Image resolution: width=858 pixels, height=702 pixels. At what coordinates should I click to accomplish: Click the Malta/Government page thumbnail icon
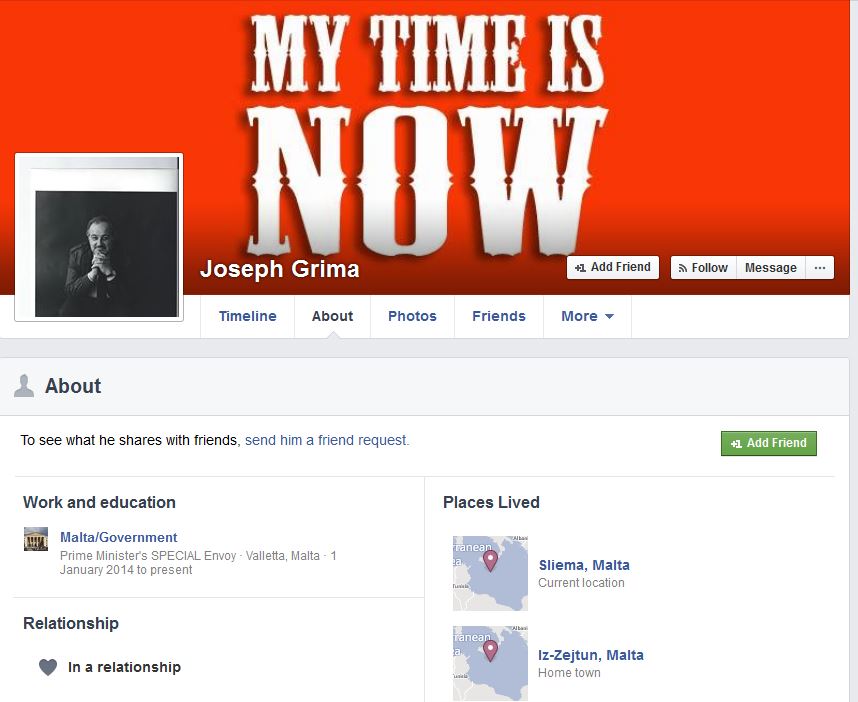(x=36, y=539)
